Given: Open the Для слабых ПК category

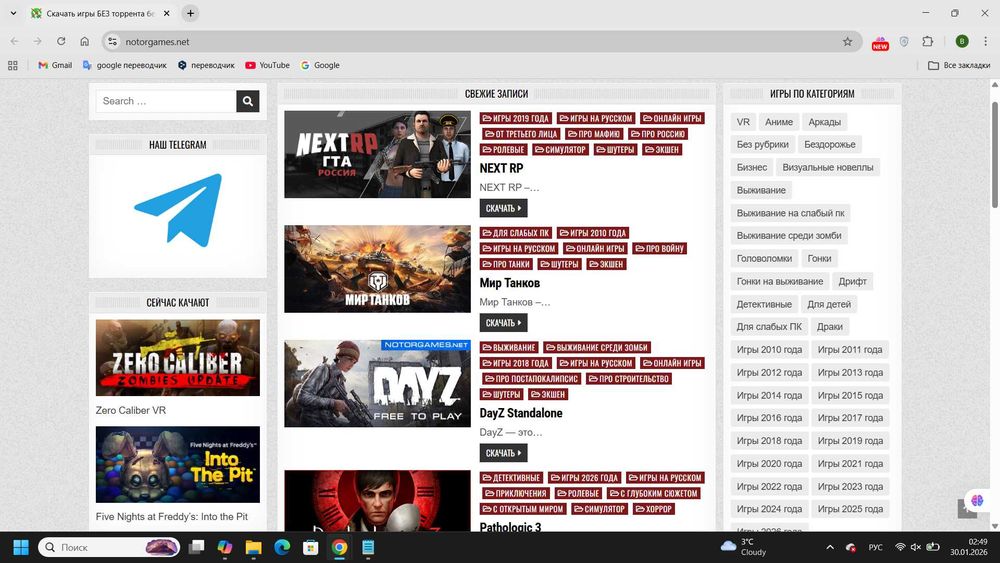Looking at the screenshot, I should pos(769,326).
